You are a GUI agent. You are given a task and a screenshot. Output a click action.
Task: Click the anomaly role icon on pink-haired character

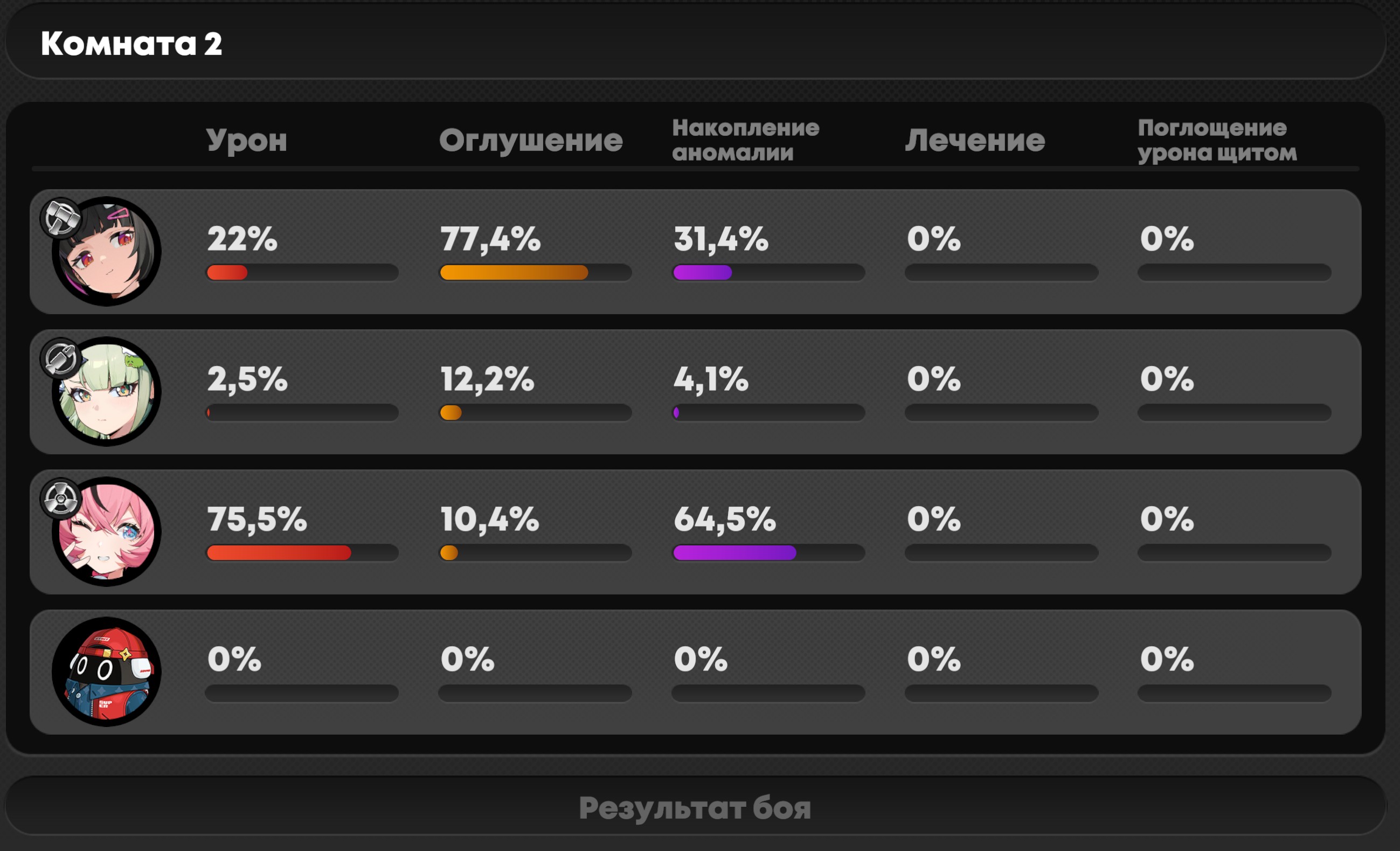pos(61,499)
